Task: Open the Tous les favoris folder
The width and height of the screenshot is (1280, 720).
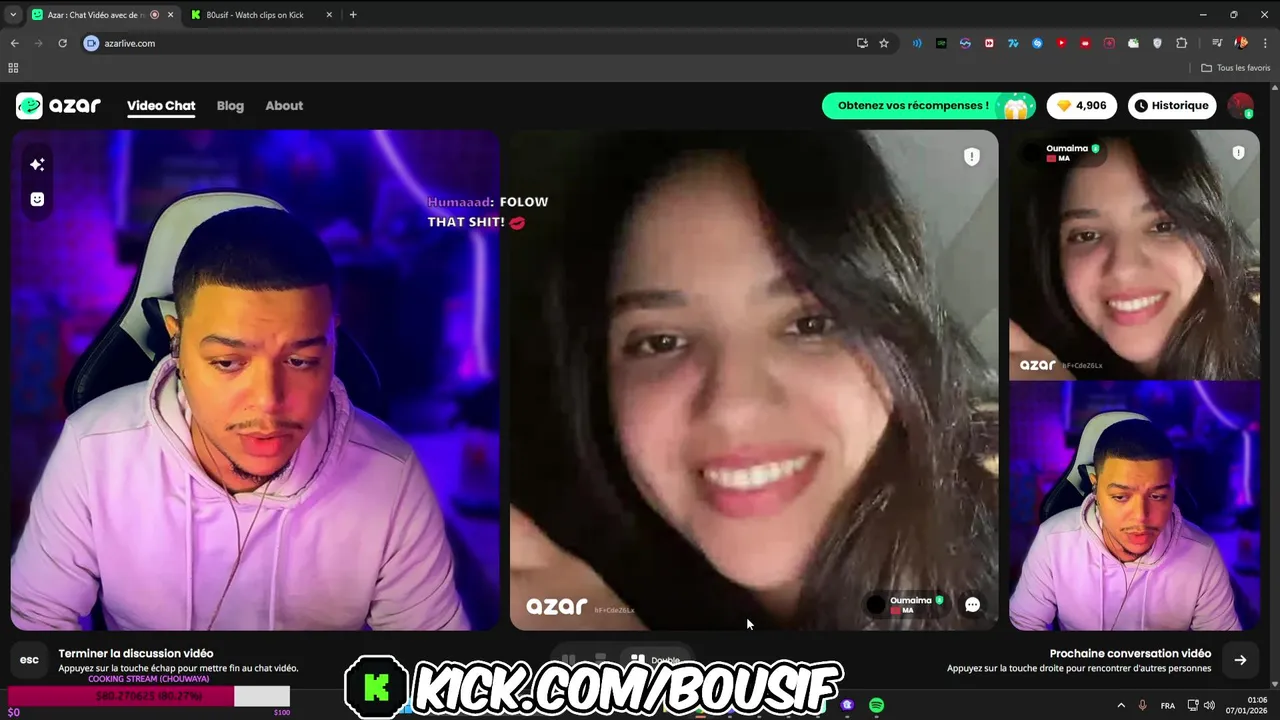Action: point(1235,68)
